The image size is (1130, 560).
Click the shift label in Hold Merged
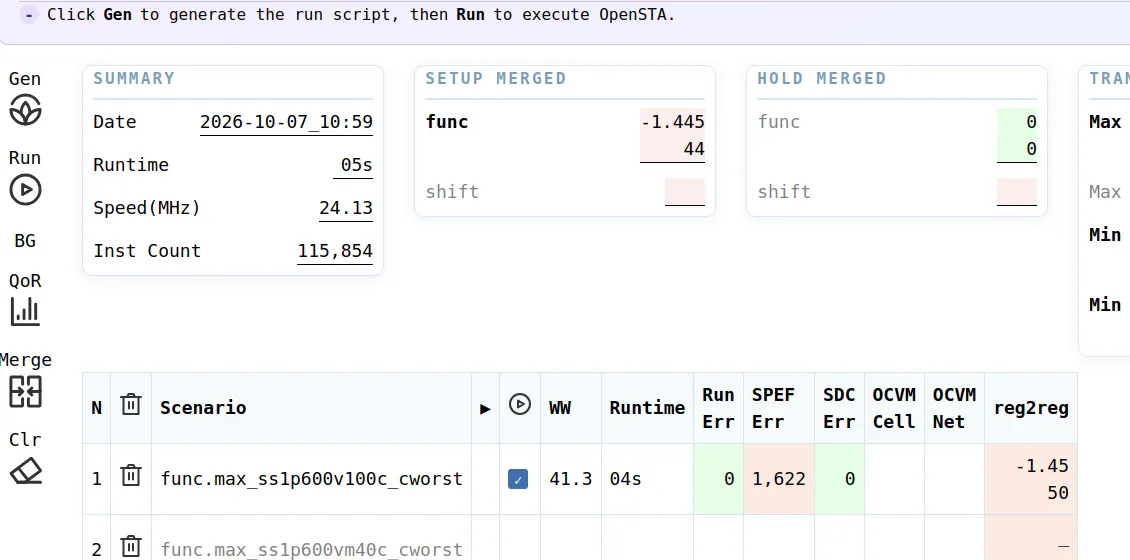tap(784, 192)
